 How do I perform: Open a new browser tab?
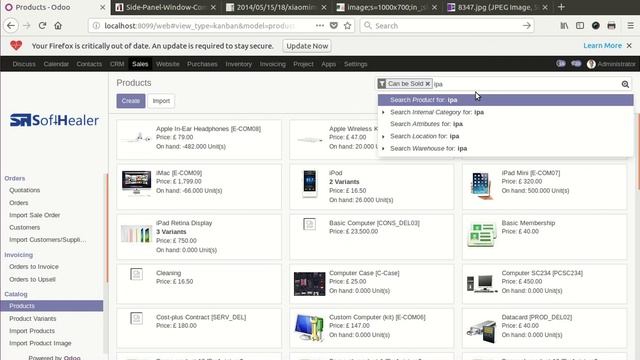(561, 7)
